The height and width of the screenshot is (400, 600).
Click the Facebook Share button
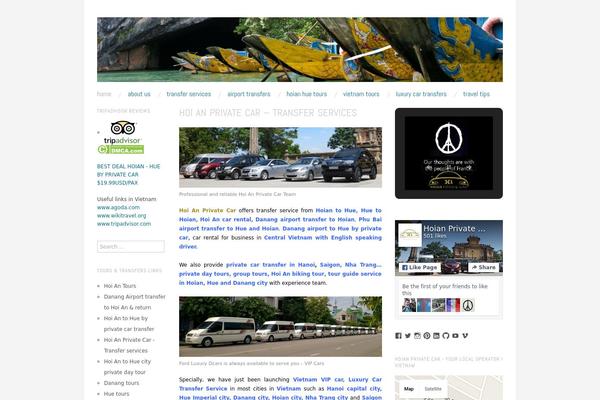(484, 267)
